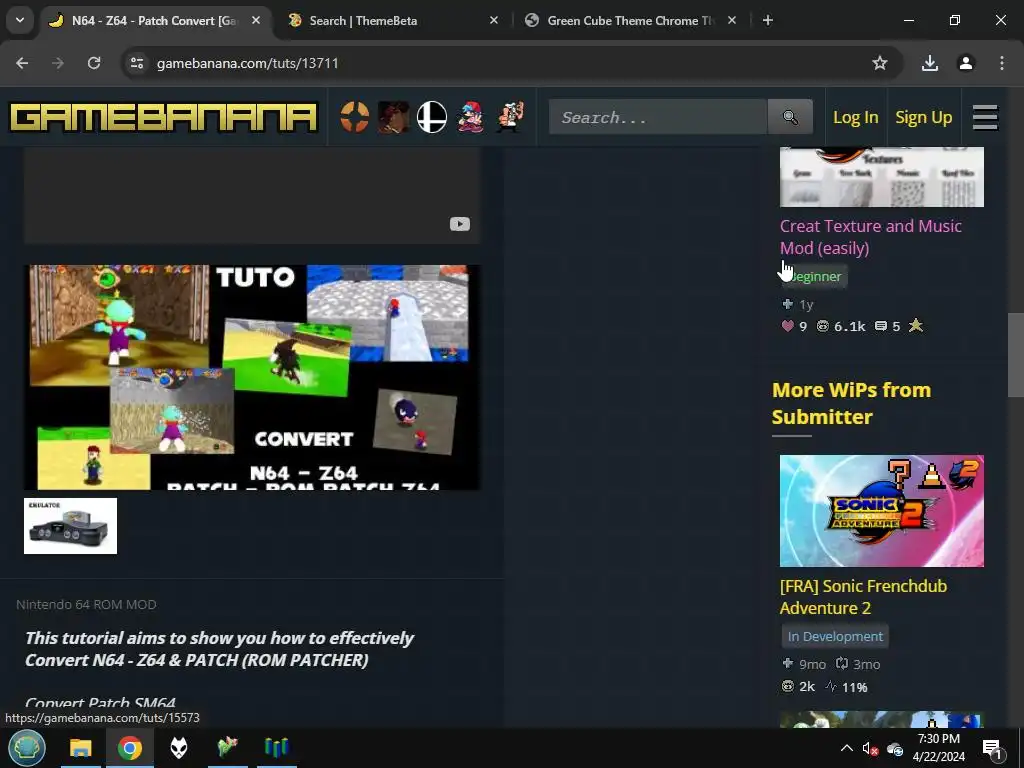1024x768 pixels.
Task: Click the YouTube logo on video embed
Action: [x=460, y=224]
